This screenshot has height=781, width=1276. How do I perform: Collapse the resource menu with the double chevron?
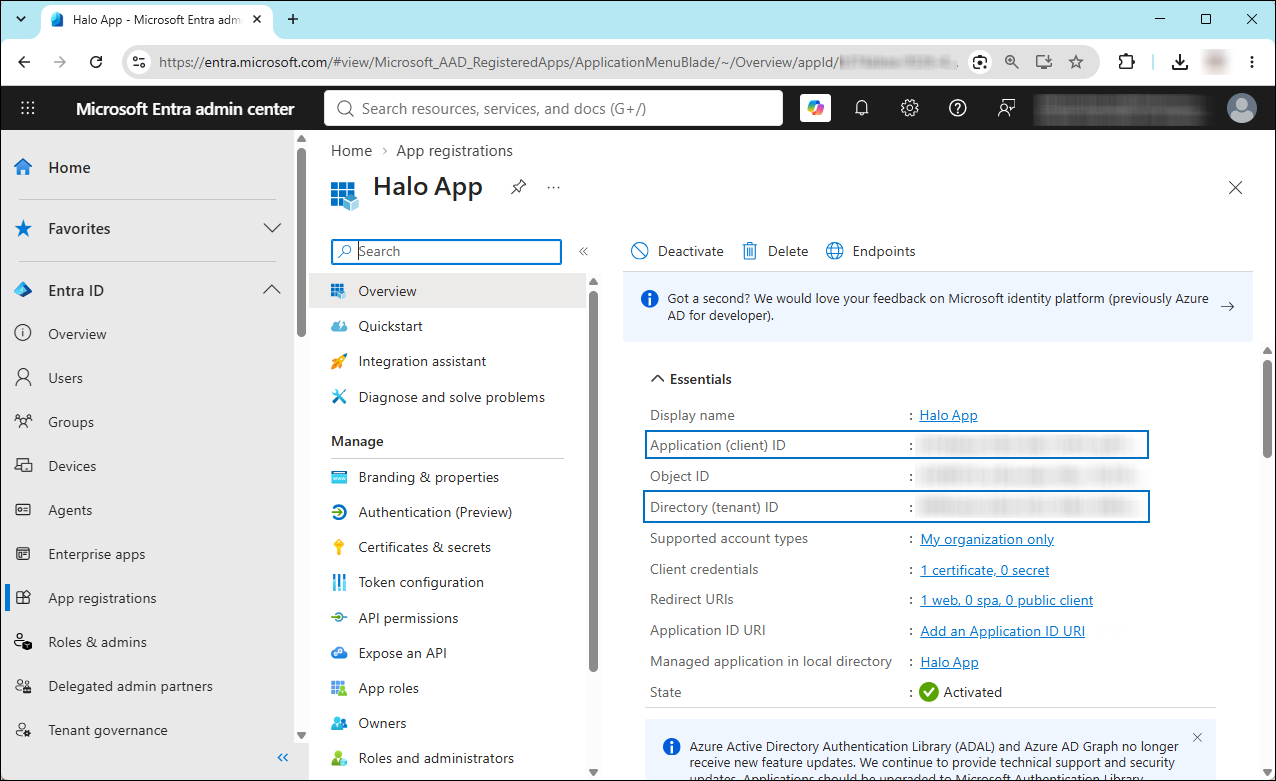pos(584,252)
